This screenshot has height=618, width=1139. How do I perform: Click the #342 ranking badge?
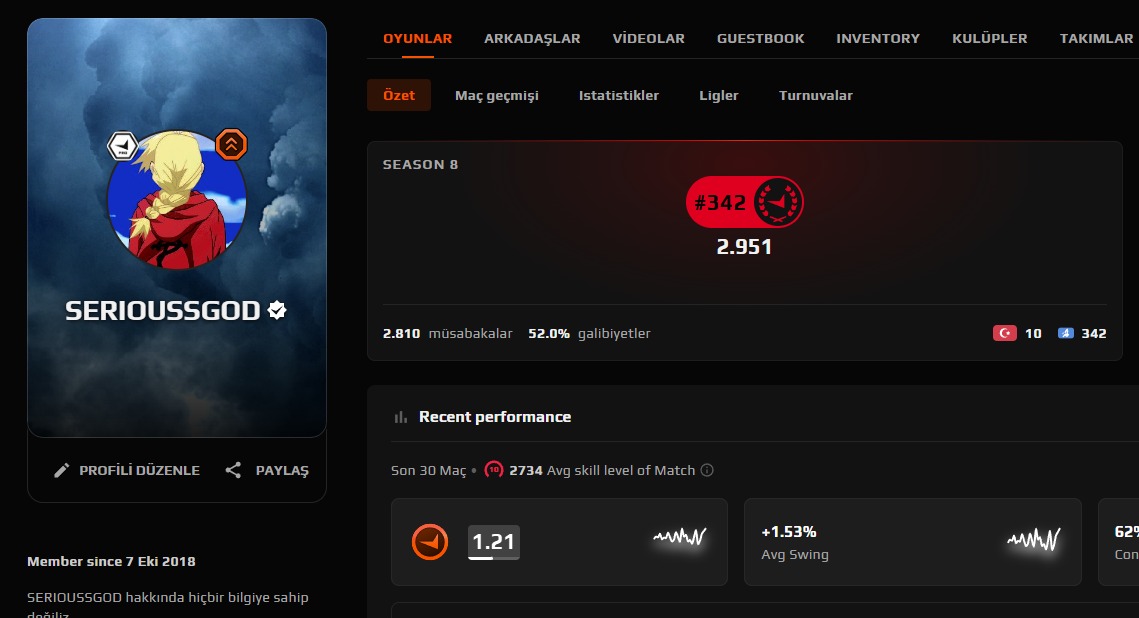(x=745, y=202)
